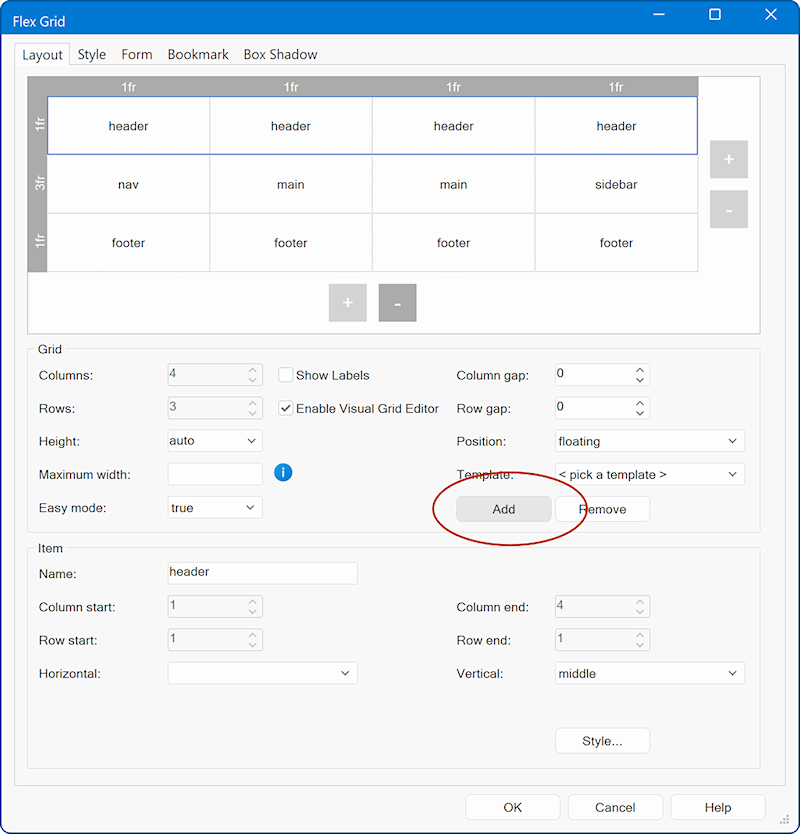Expand the Vertical alignment dropdown

coord(649,673)
